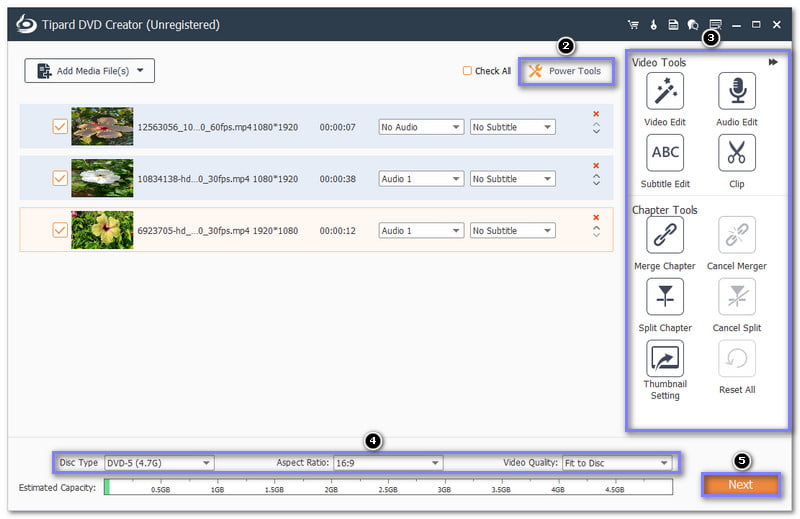
Task: Click the Estimated Capacity bar
Action: (x=388, y=487)
